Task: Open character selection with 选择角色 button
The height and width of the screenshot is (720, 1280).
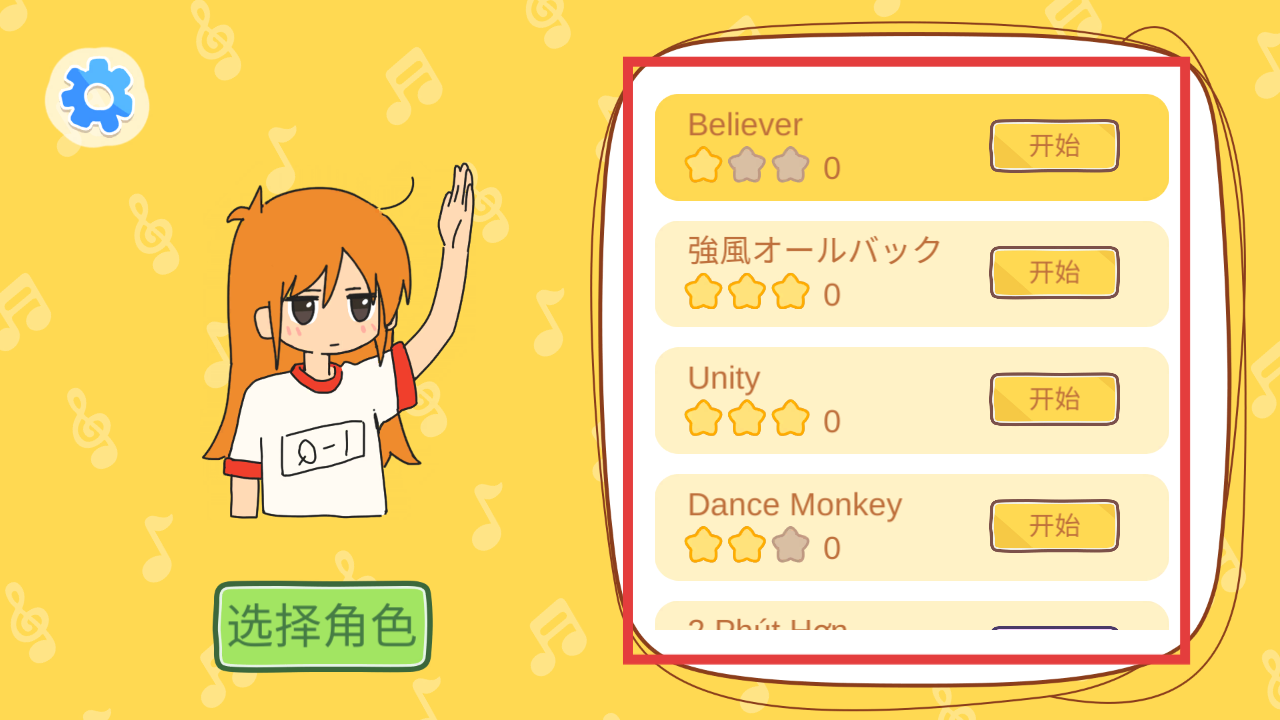Action: 322,627
